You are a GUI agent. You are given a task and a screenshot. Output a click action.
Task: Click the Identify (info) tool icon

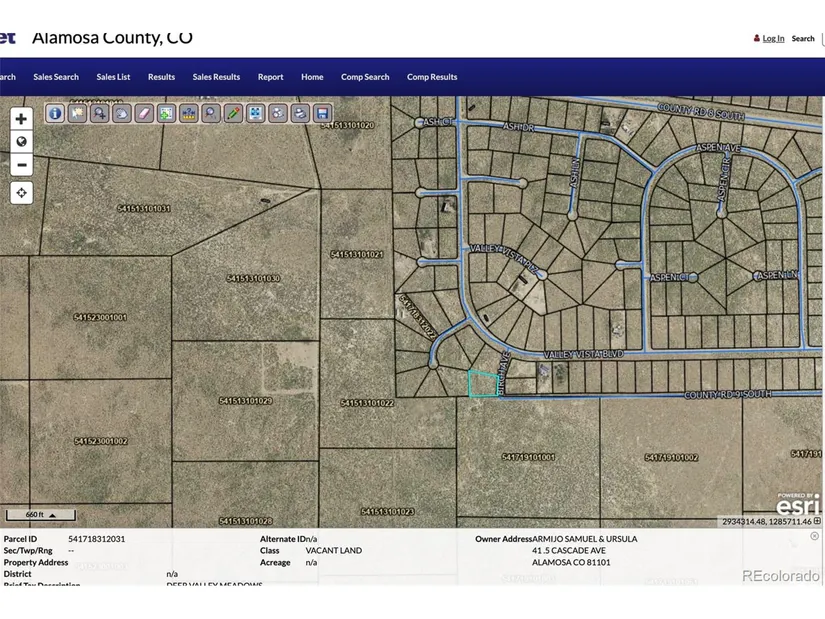click(55, 113)
